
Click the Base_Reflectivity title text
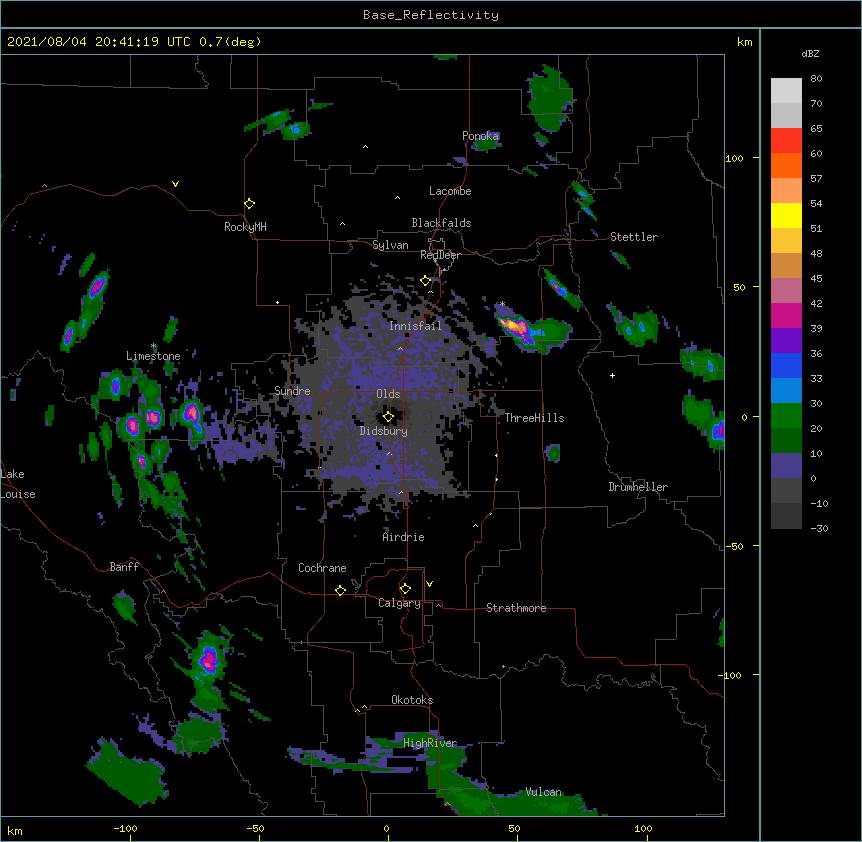click(x=431, y=15)
